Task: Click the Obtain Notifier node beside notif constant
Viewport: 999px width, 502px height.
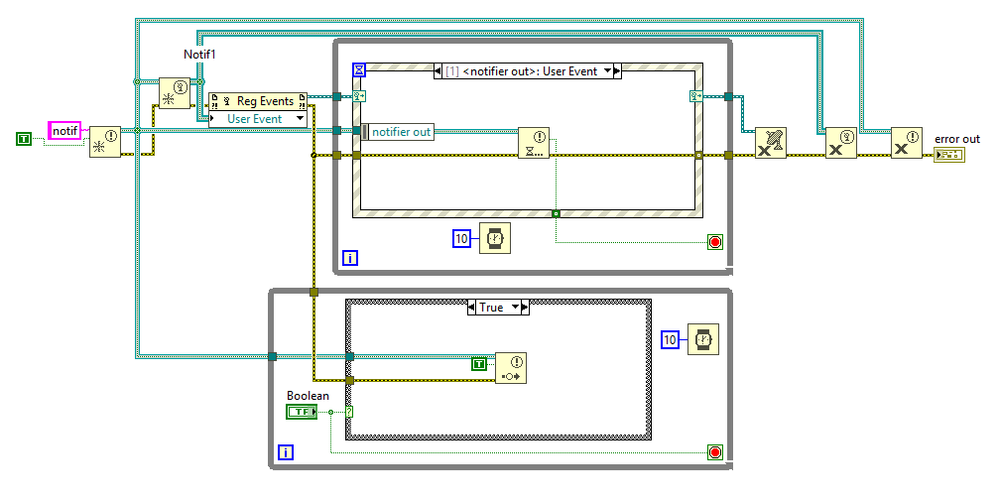Action: click(x=104, y=141)
